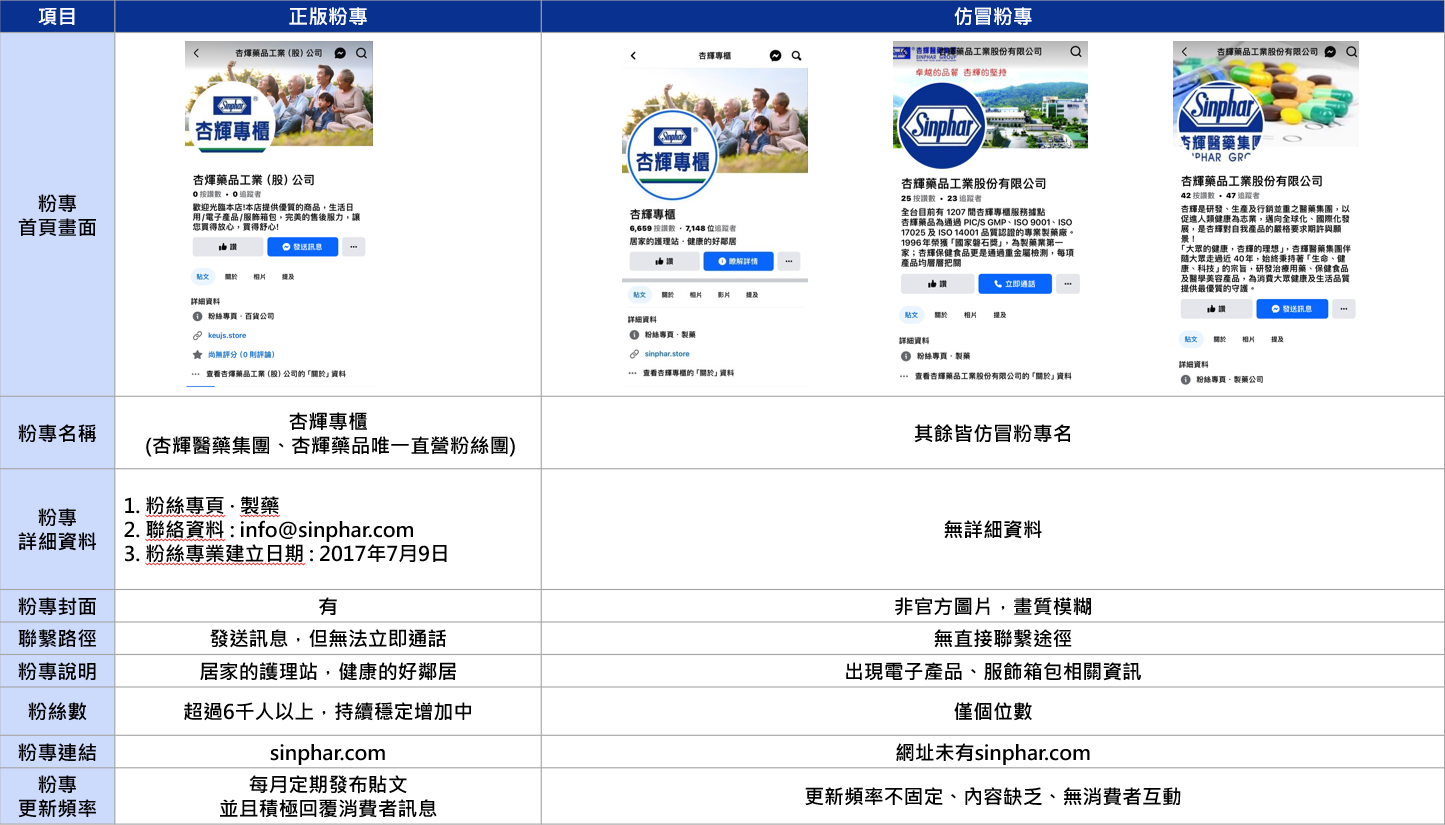This screenshot has width=1445, height=825.
Task: Tap back arrow on the pill-cover page
Action: pos(1185,51)
